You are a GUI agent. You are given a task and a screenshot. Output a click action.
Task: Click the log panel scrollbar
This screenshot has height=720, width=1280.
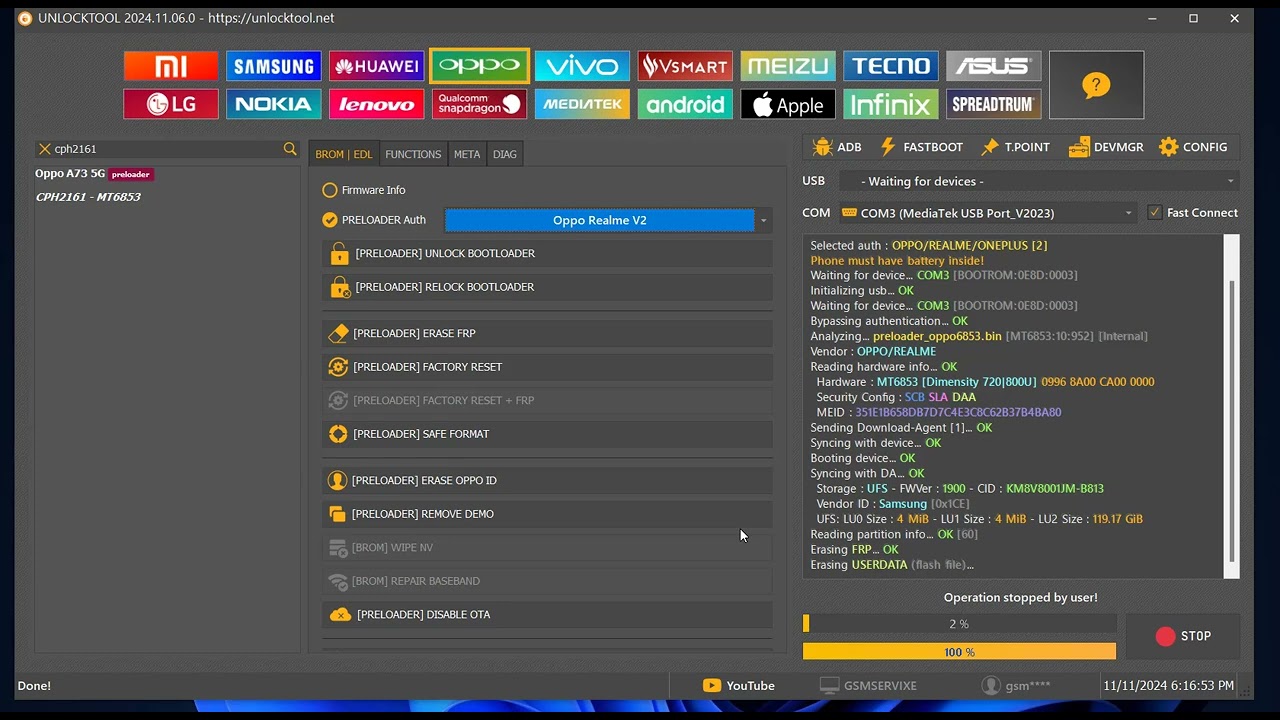click(x=1232, y=420)
